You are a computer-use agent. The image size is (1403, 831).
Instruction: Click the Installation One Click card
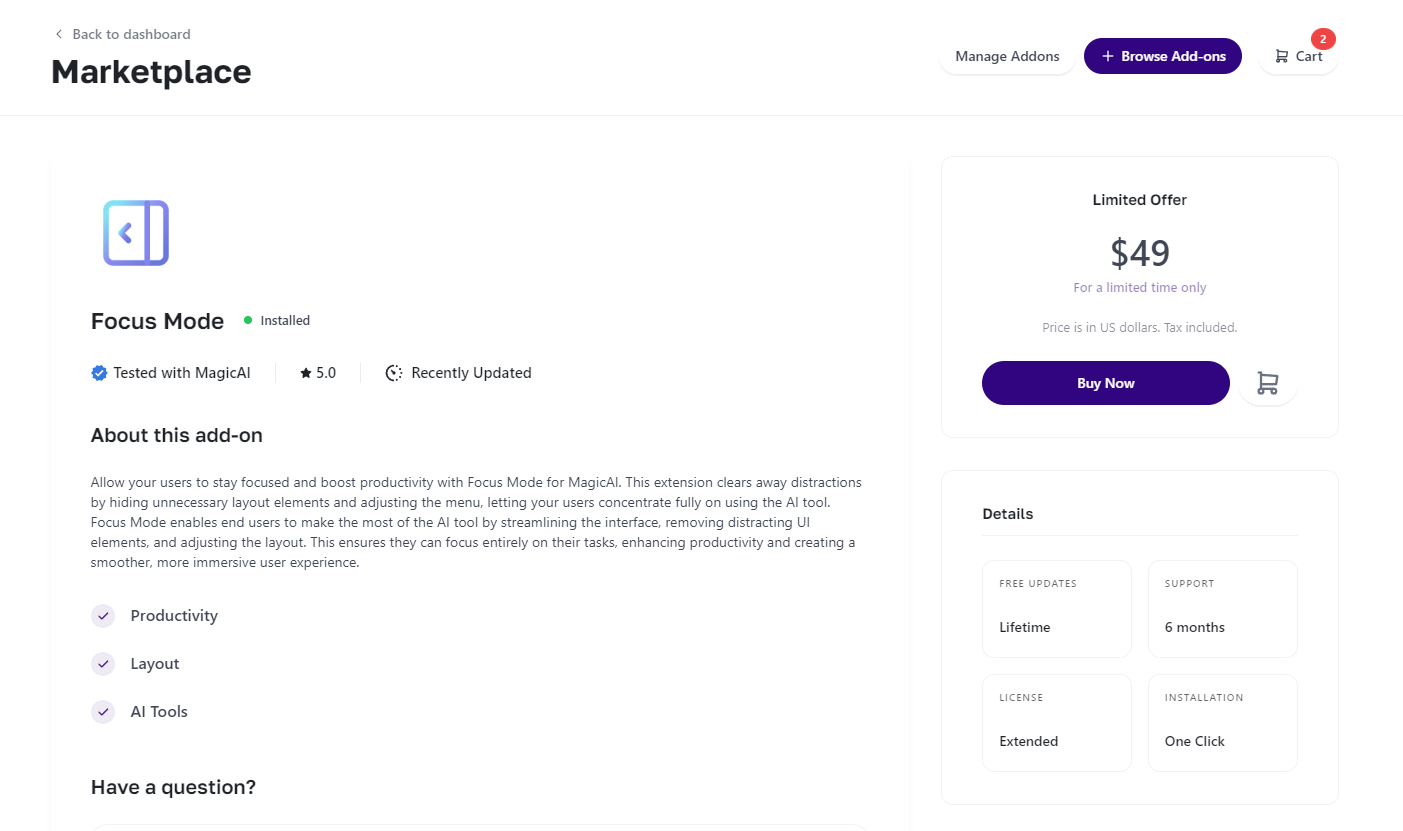click(1222, 722)
